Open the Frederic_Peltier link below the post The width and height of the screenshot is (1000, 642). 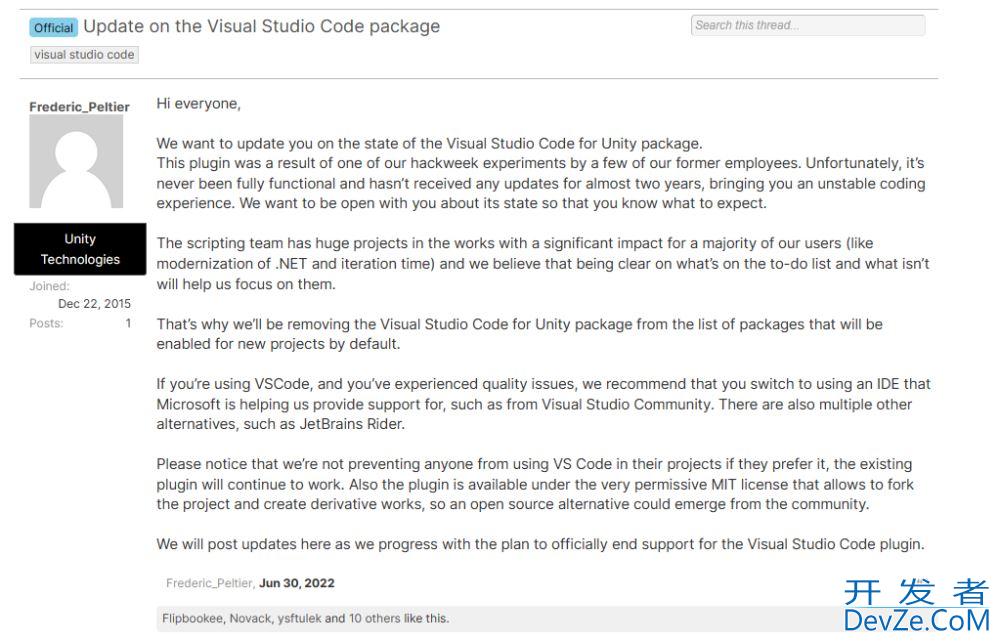click(209, 583)
